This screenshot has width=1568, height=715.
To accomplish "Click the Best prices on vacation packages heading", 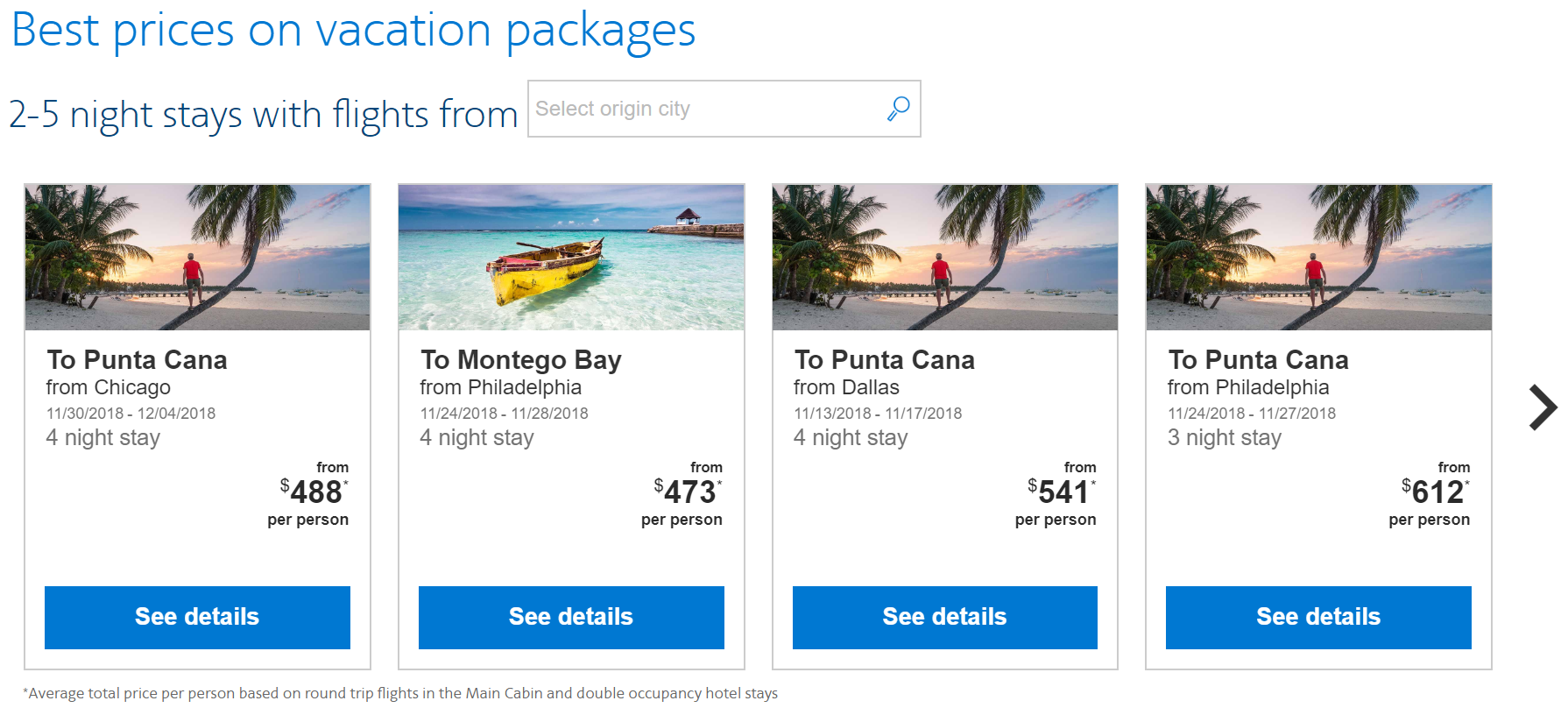I will coord(353,30).
